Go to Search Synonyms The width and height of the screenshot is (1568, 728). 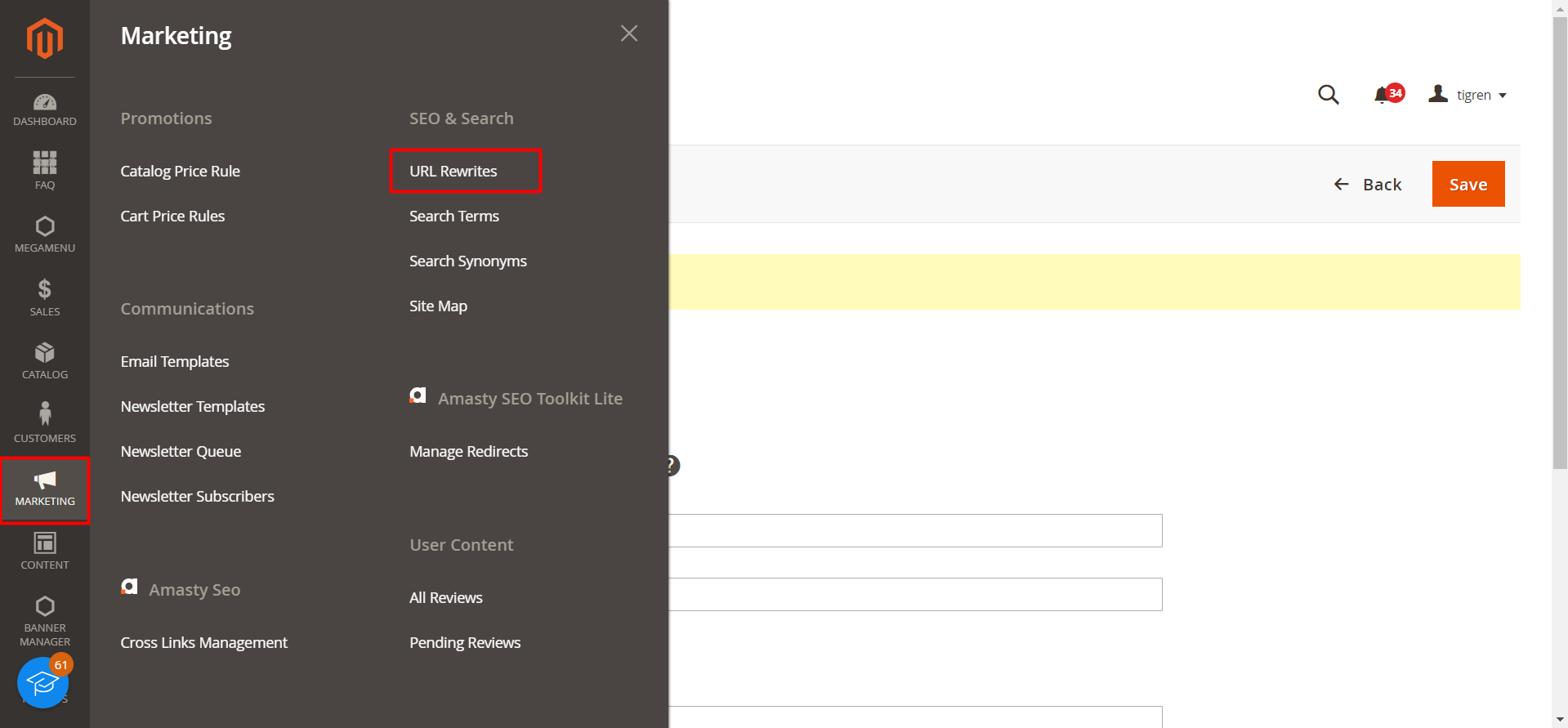pyautogui.click(x=467, y=261)
